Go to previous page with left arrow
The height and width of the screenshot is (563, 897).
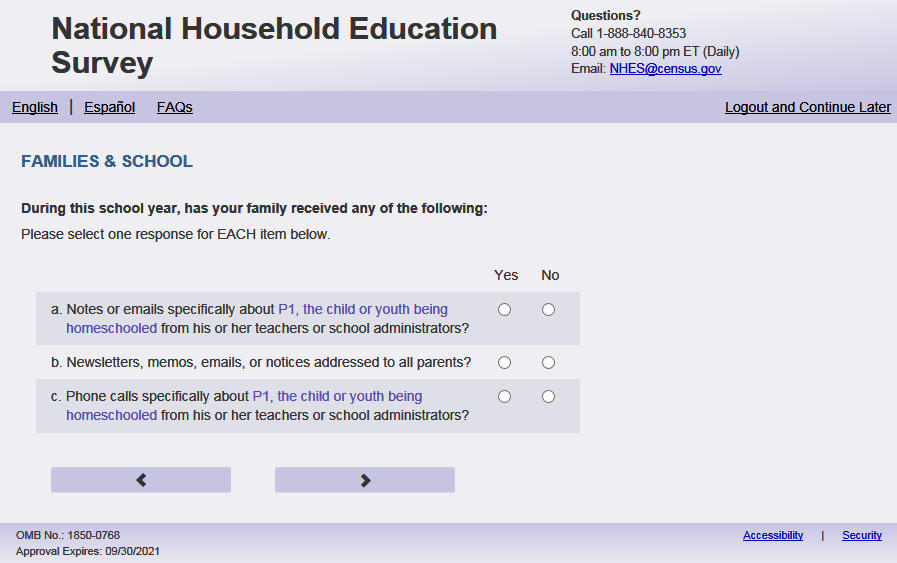click(141, 480)
